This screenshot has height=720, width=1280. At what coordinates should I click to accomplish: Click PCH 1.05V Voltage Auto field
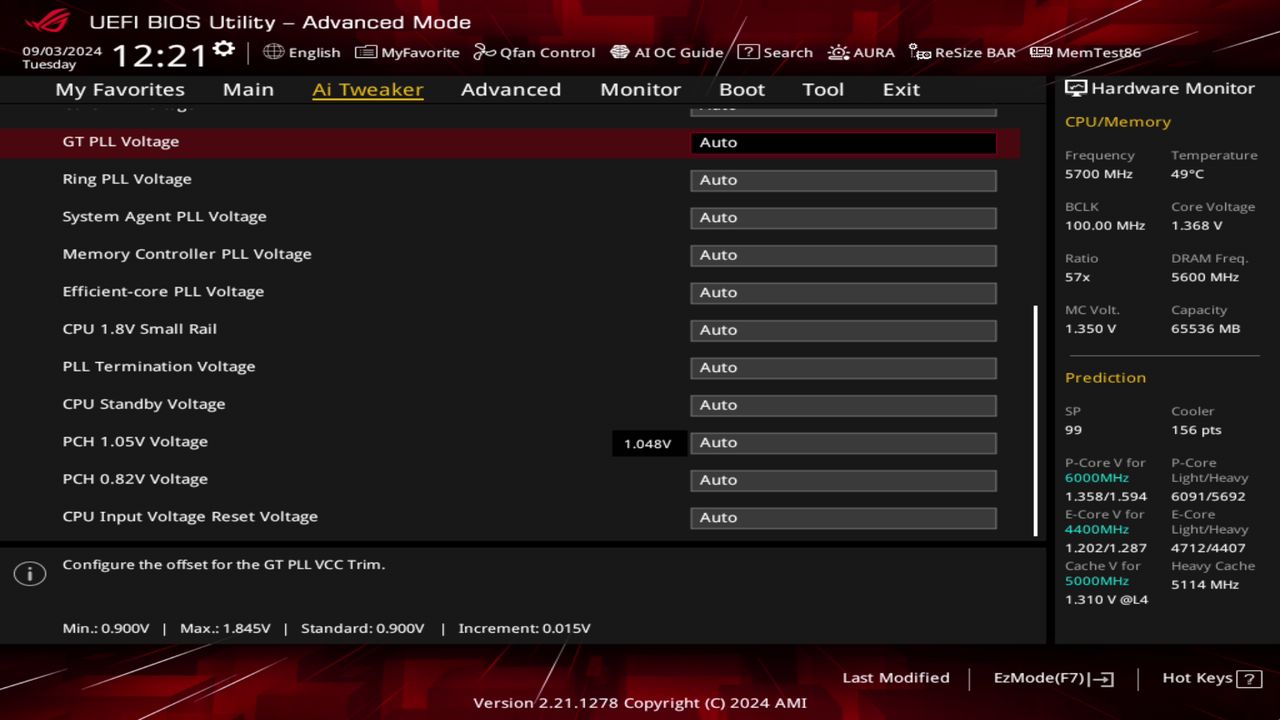[x=843, y=443]
